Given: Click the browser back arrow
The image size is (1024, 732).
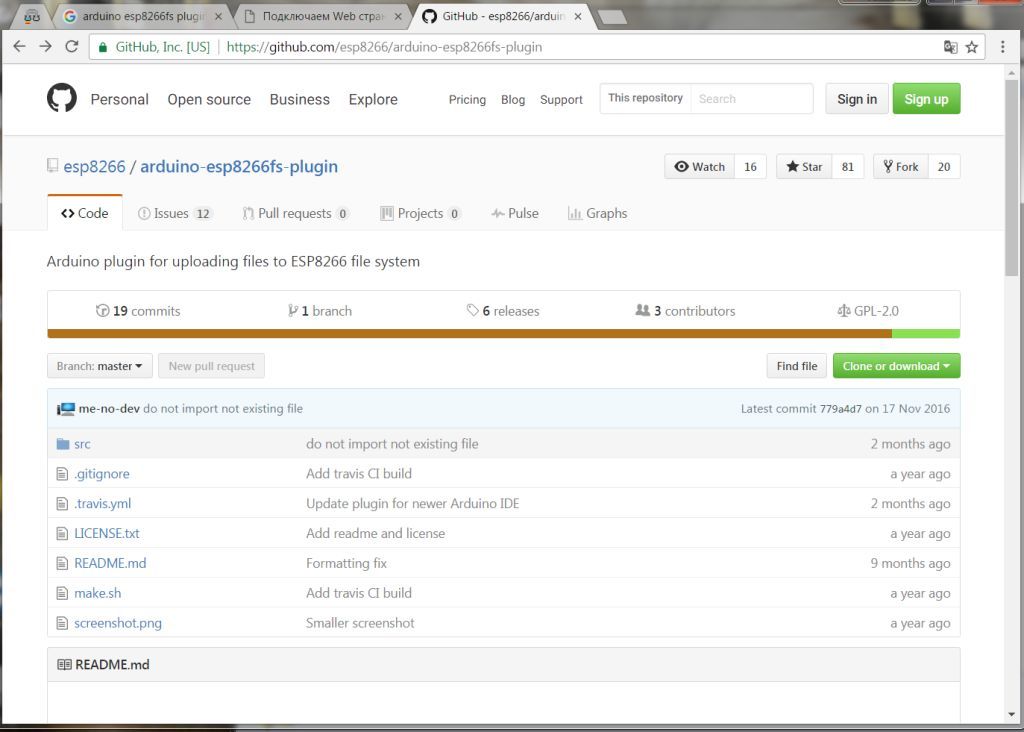Looking at the screenshot, I should click(19, 46).
